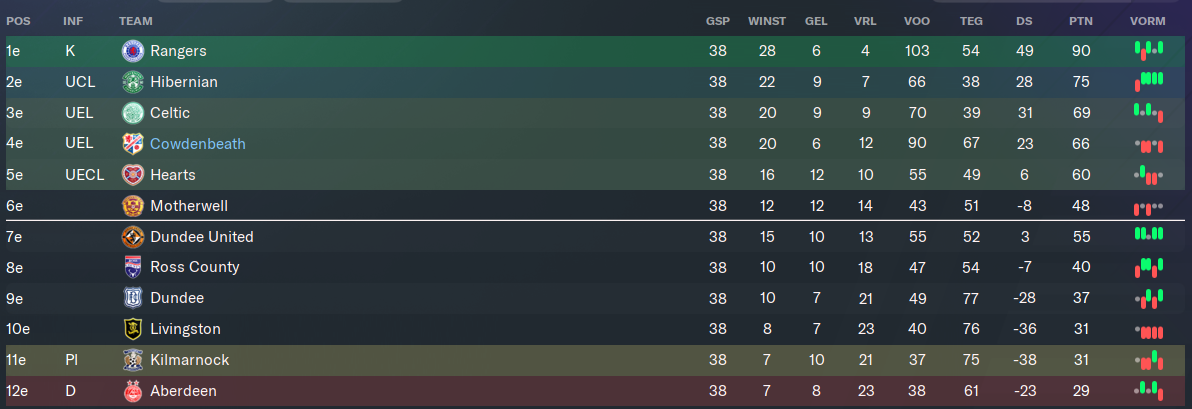Click Hibernian's form indicator graphic
Viewport: 1192px width, 409px height.
pos(1149,82)
